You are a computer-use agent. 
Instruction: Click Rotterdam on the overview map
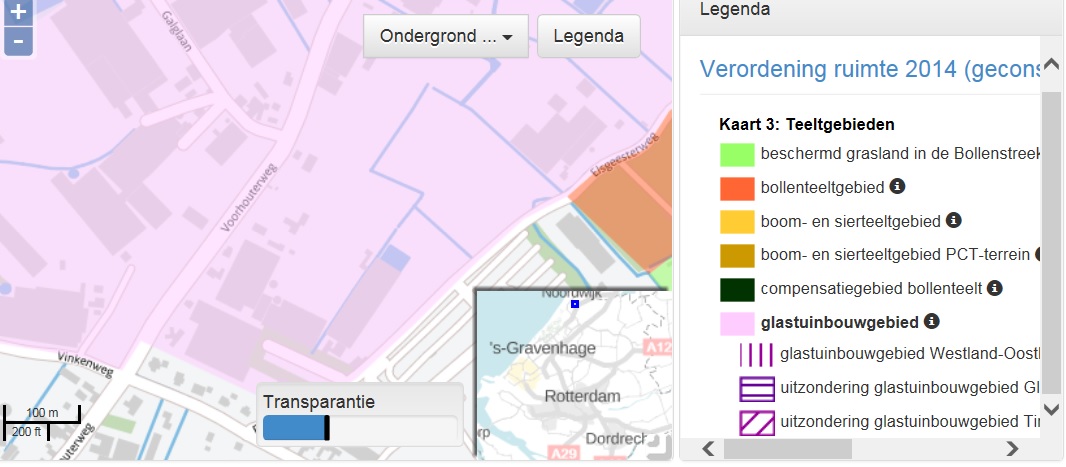(x=583, y=396)
